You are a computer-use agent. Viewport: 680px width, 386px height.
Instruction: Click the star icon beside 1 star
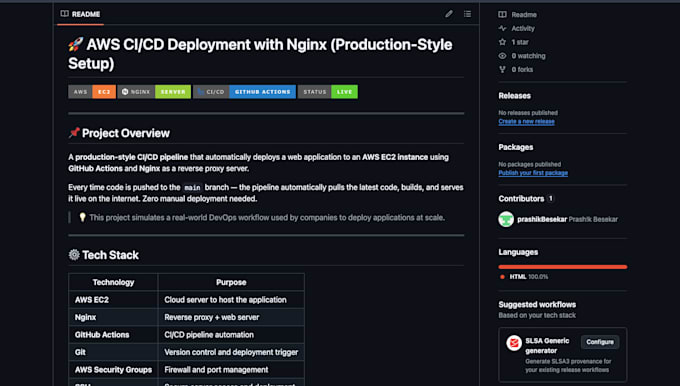(x=502, y=42)
